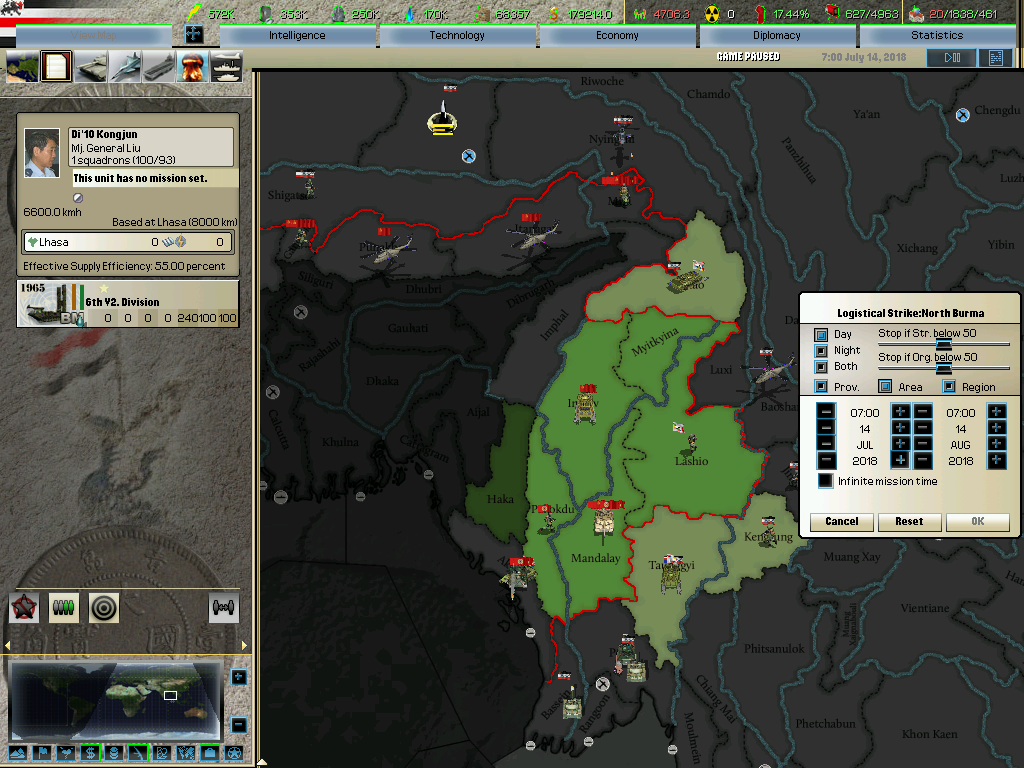Click the Reset button in mission dialog
The height and width of the screenshot is (768, 1024).
(x=908, y=521)
